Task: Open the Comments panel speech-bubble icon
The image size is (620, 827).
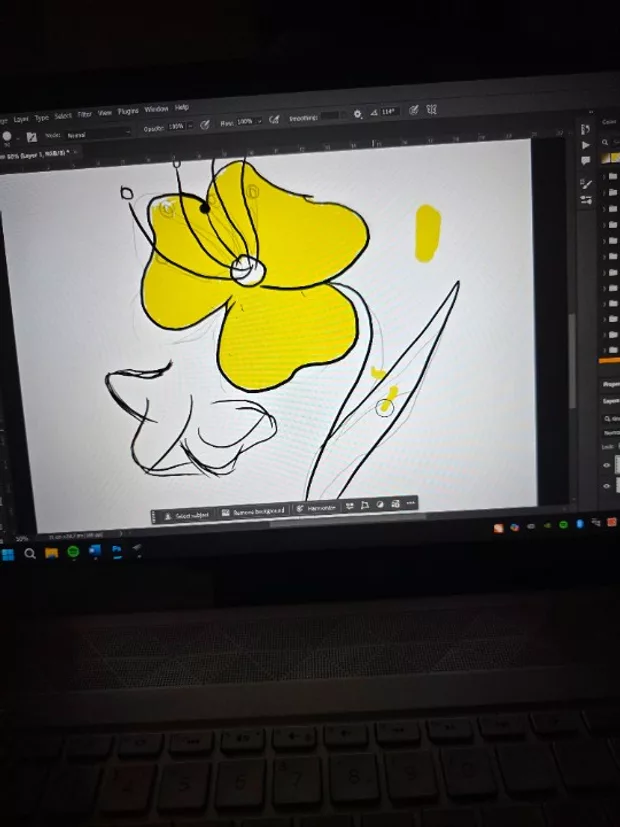Action: [586, 161]
